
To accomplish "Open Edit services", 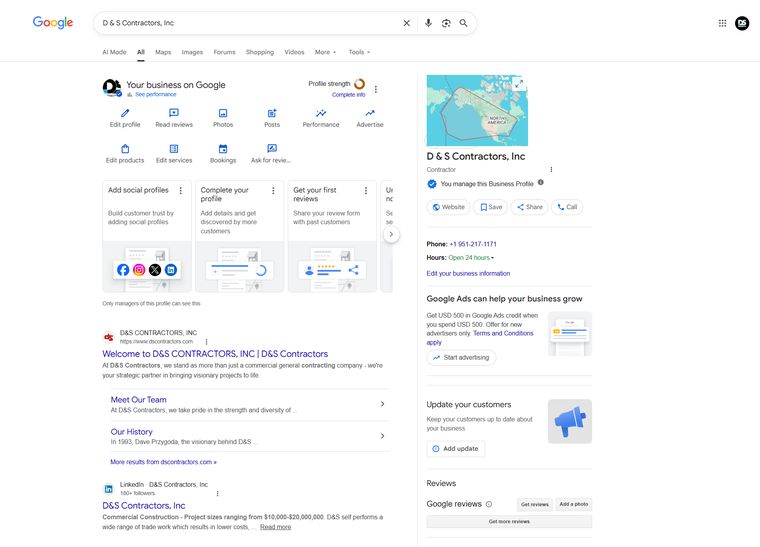I will [174, 154].
